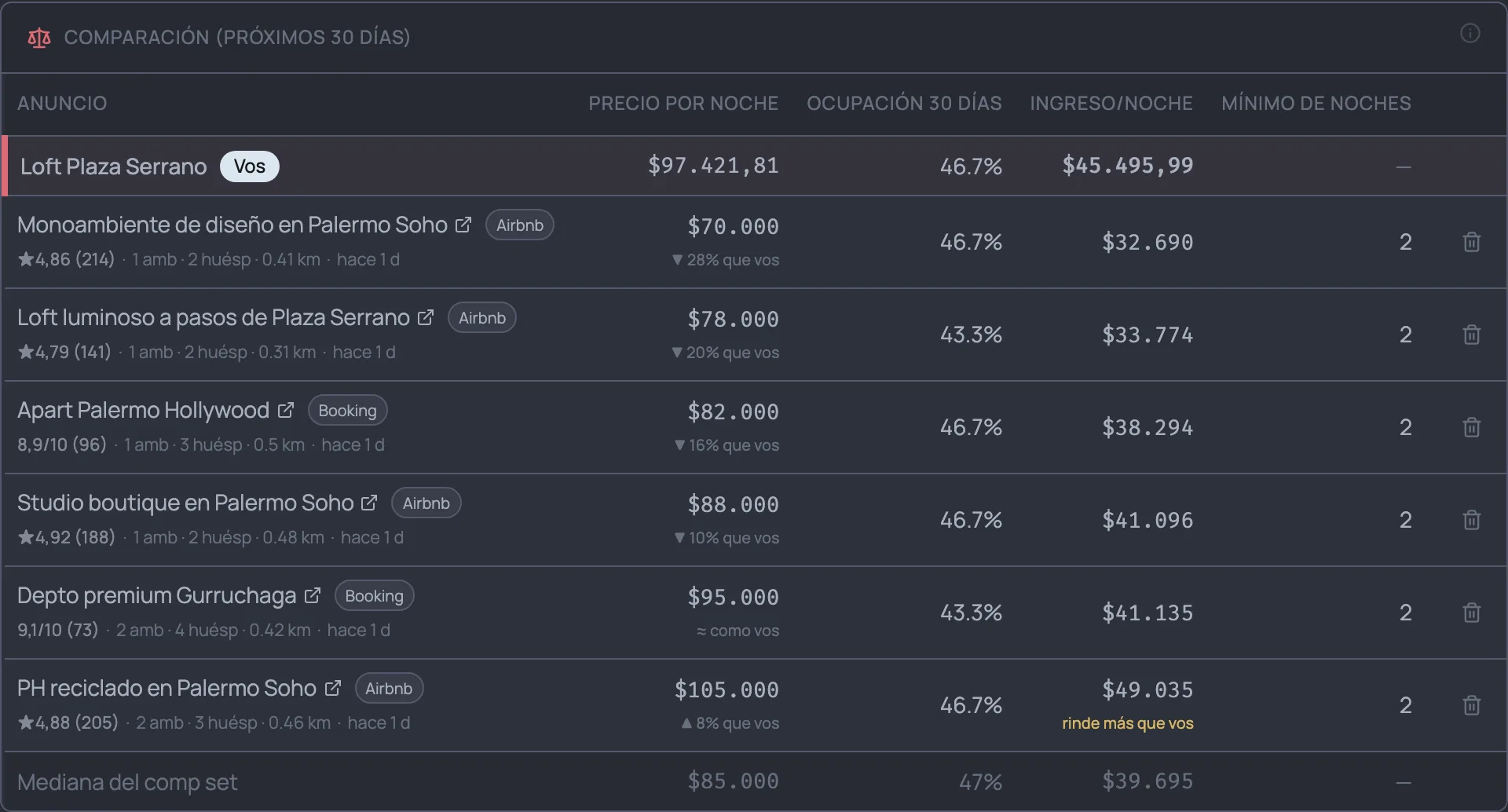
Task: Click the Airbnb tag on Monoambiente de diseño row
Action: pyautogui.click(x=520, y=225)
